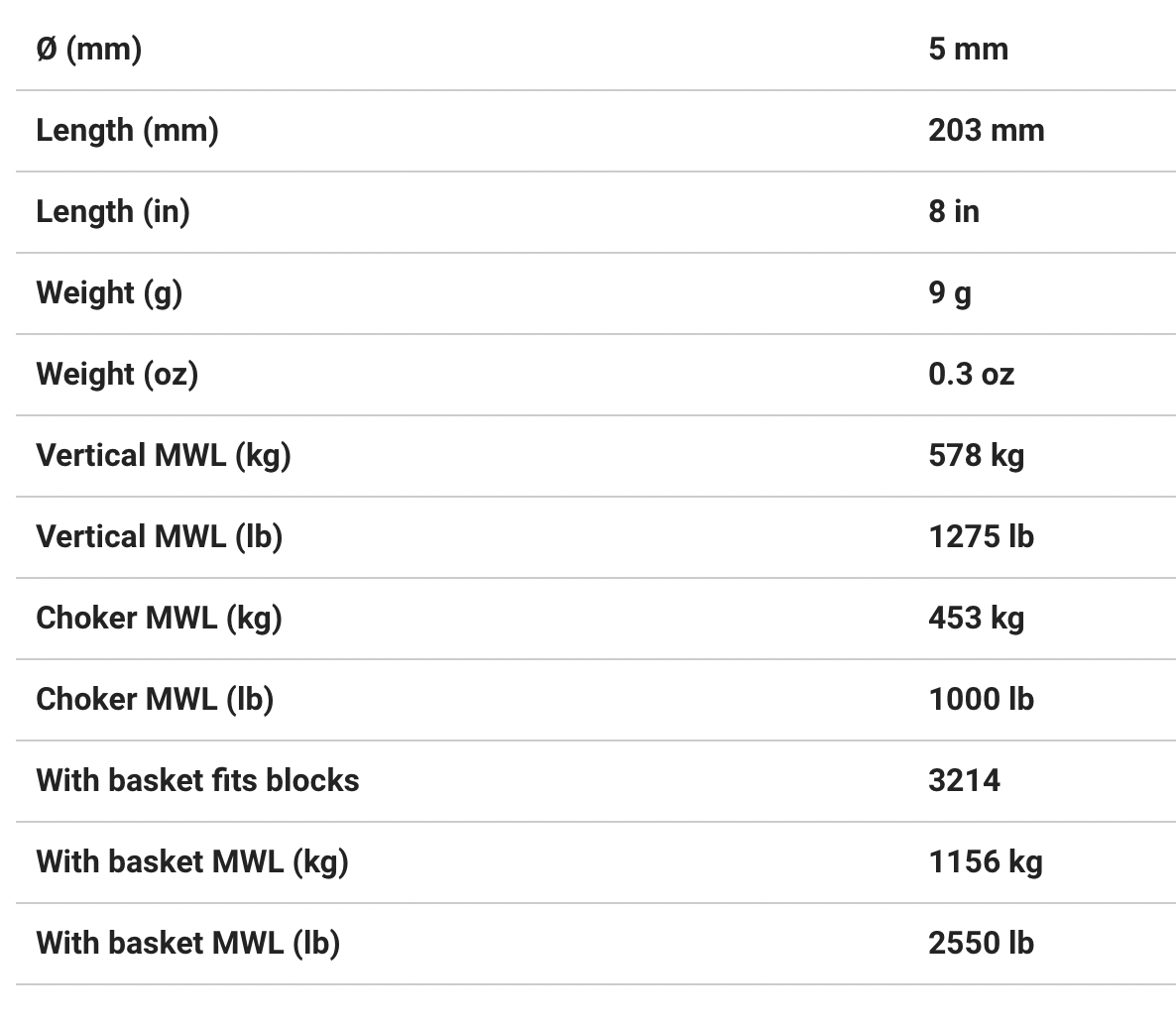Click the "Vertical MWL (kg)" label
The image size is (1176, 1025).
coord(164,455)
